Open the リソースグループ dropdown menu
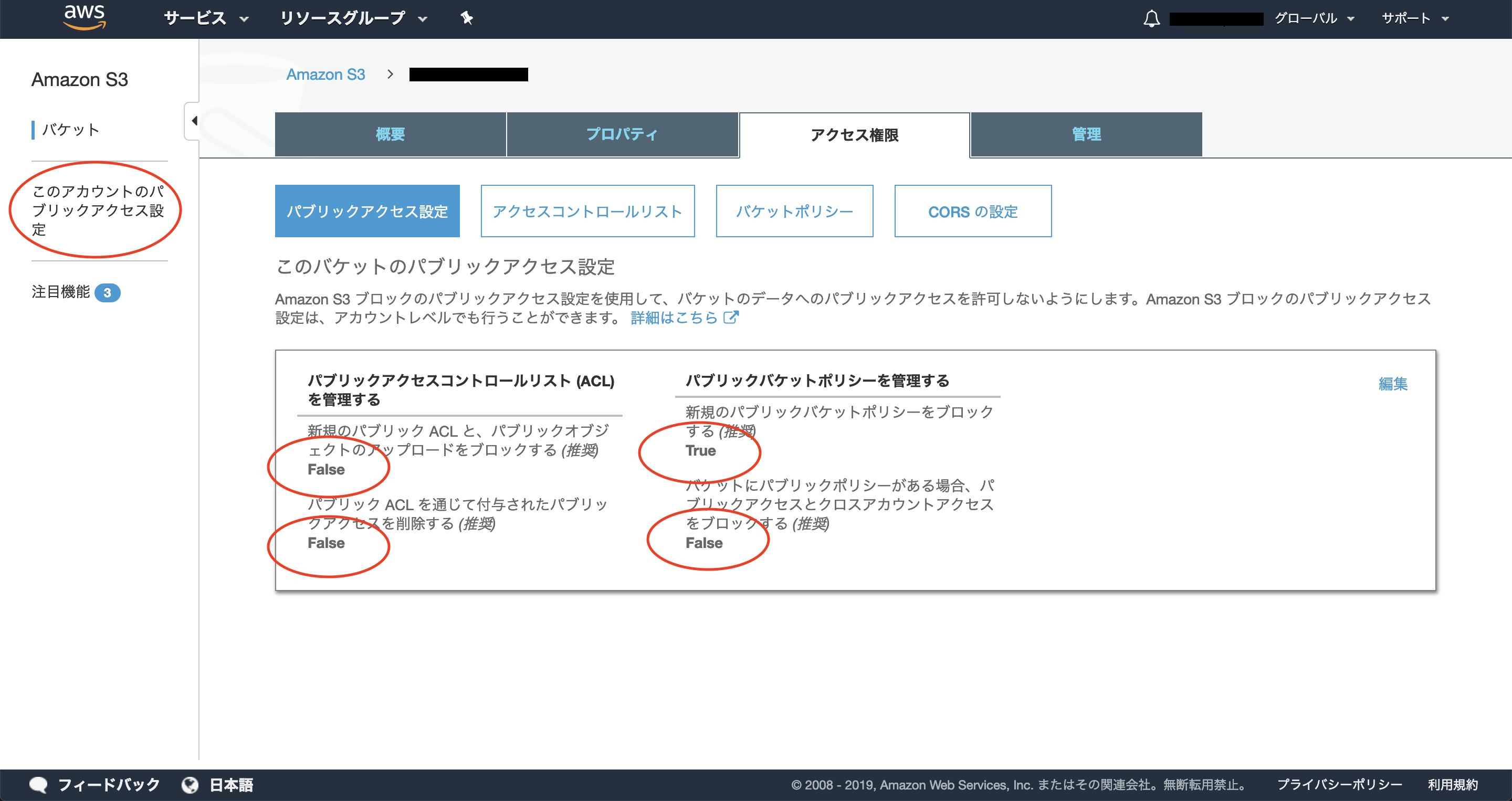The image size is (1512, 801). [x=353, y=18]
